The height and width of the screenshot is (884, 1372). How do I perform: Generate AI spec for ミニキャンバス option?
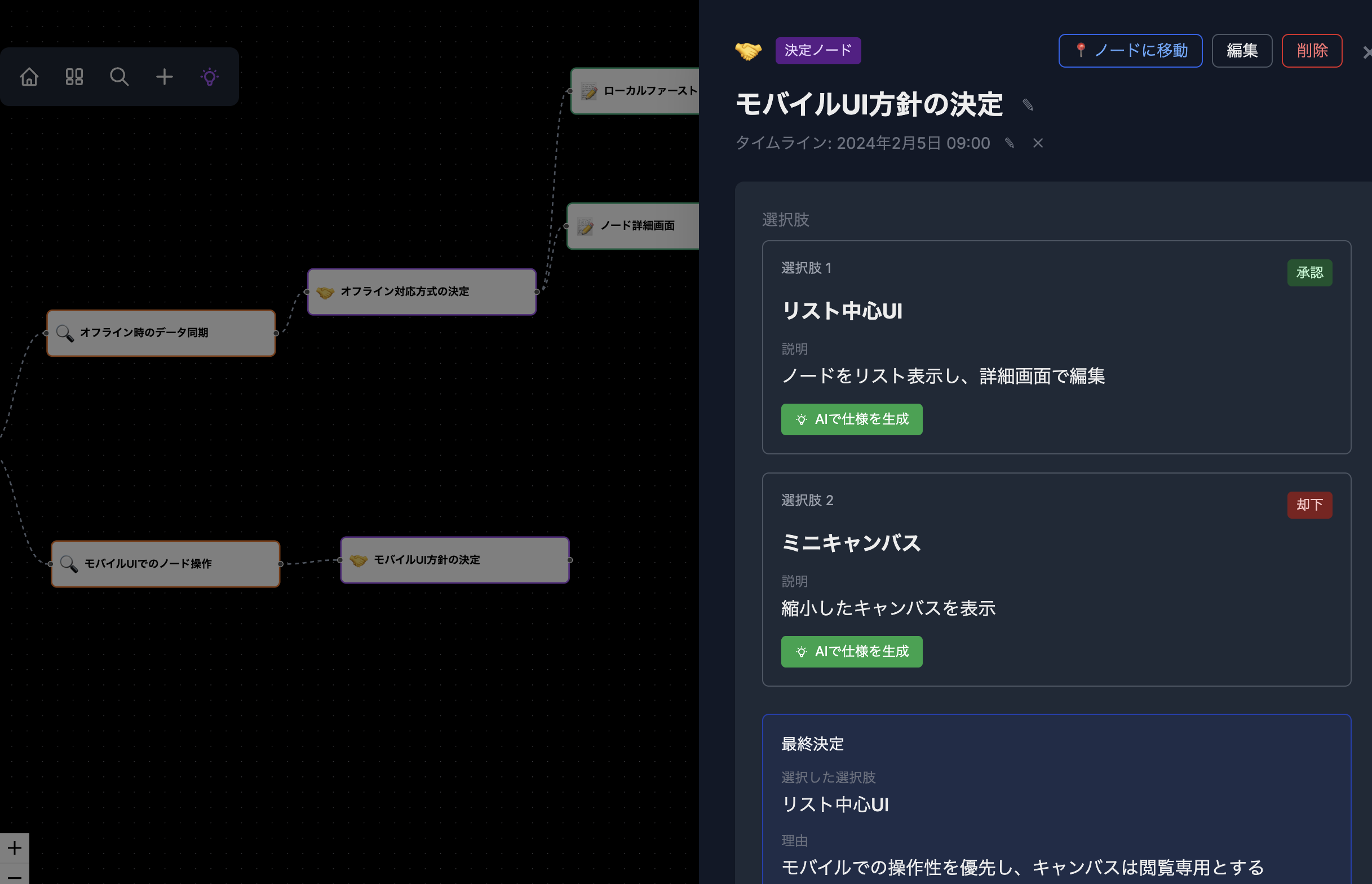[x=852, y=652]
